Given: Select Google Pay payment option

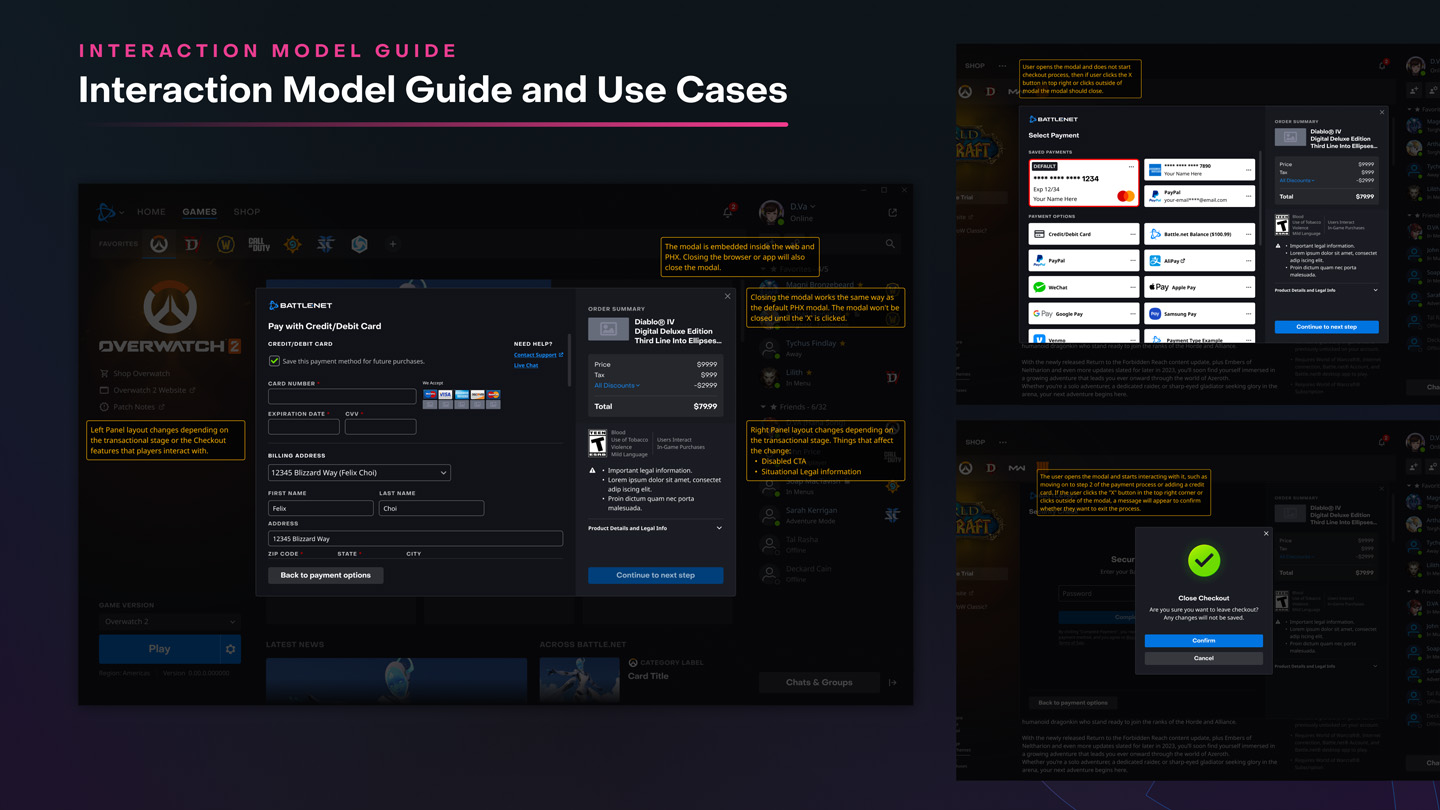Looking at the screenshot, I should [1084, 313].
